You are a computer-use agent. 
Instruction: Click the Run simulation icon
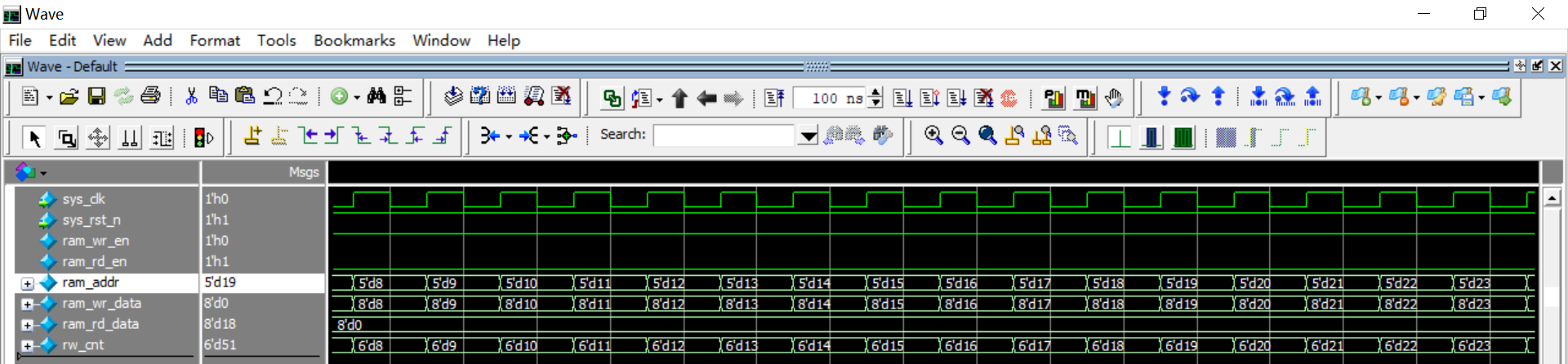coord(902,98)
